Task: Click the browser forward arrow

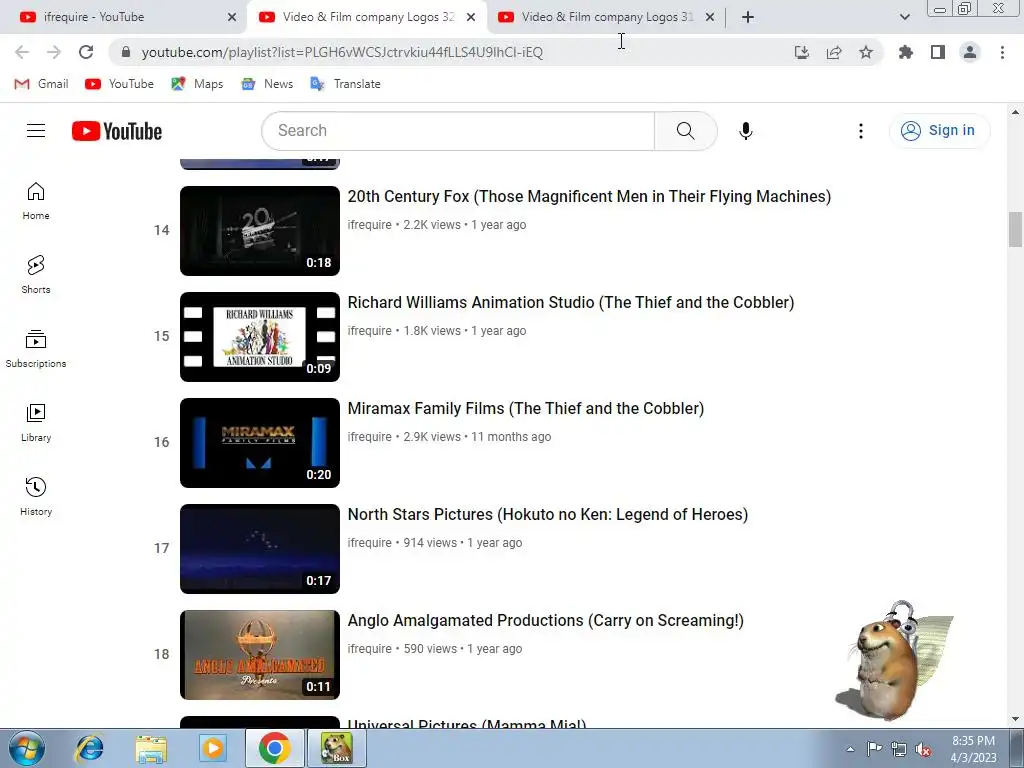Action: point(54,52)
